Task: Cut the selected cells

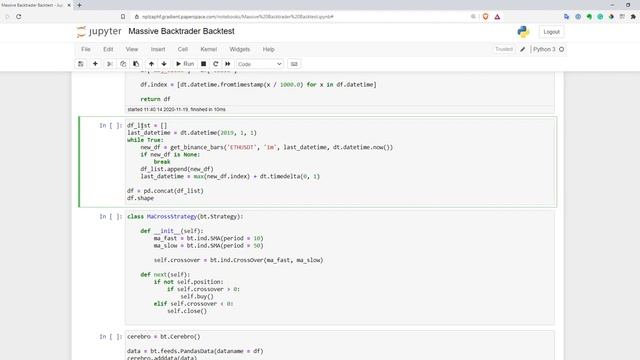Action: pyautogui.click(x=110, y=64)
